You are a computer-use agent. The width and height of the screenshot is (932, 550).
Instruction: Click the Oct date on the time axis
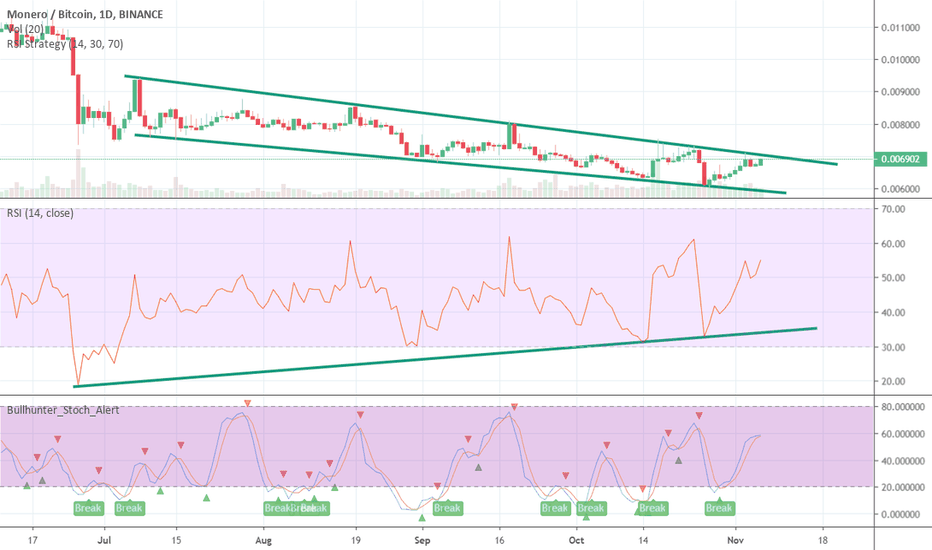coord(576,540)
